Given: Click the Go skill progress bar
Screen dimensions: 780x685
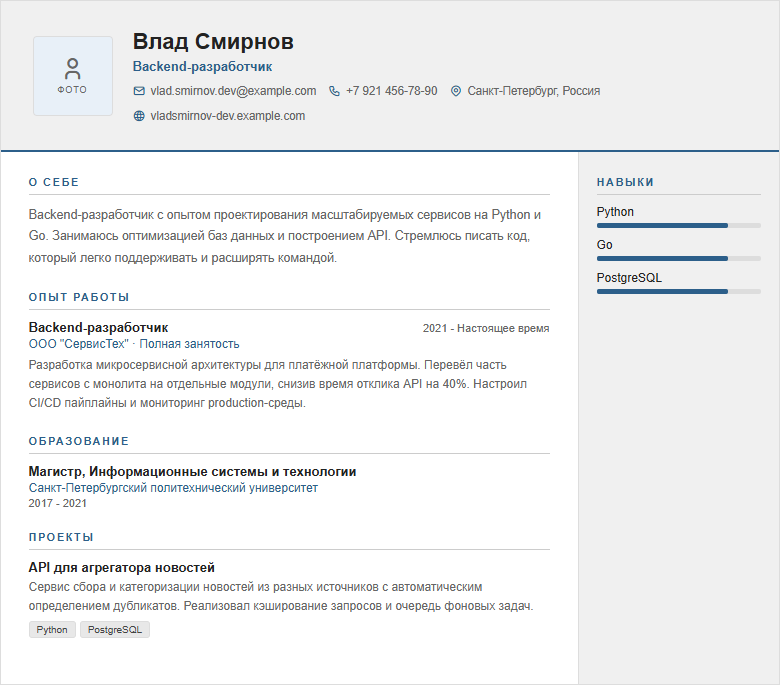Looking at the screenshot, I should [x=679, y=259].
